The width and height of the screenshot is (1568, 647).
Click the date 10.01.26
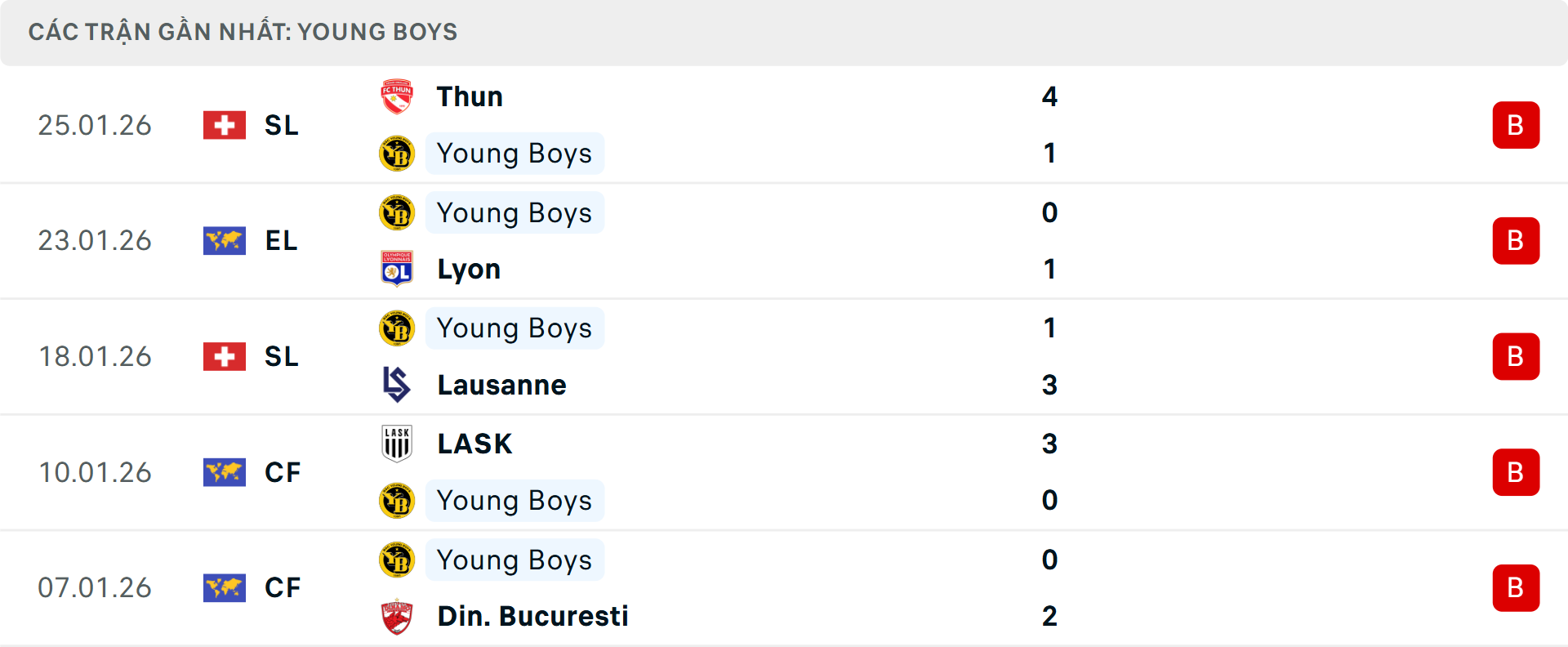point(95,472)
